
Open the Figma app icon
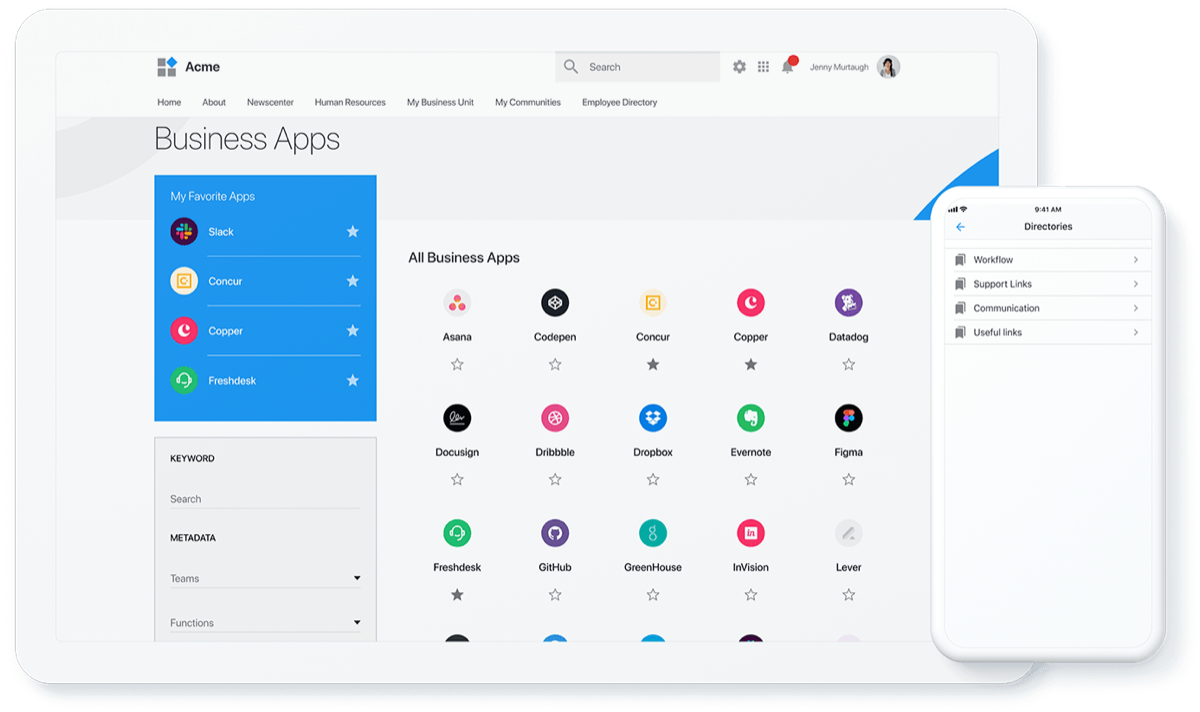click(x=849, y=418)
